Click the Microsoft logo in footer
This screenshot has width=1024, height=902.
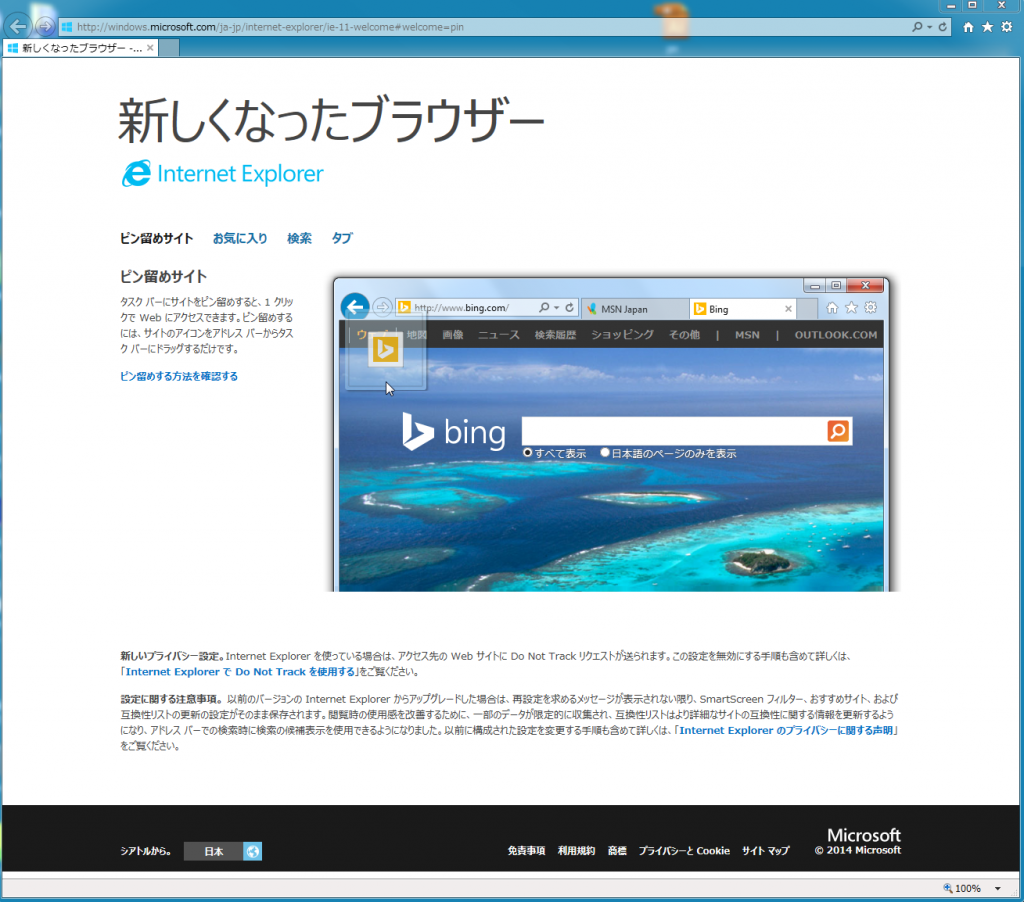(863, 835)
